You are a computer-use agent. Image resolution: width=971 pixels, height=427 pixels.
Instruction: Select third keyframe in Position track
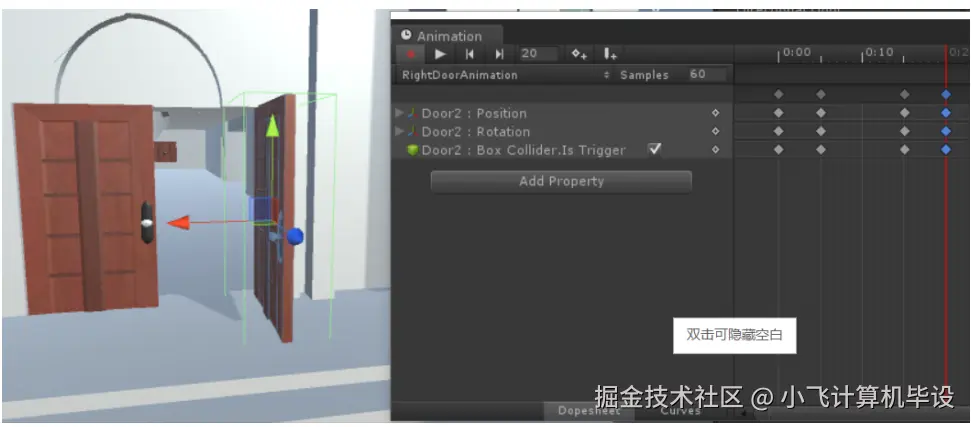point(905,113)
